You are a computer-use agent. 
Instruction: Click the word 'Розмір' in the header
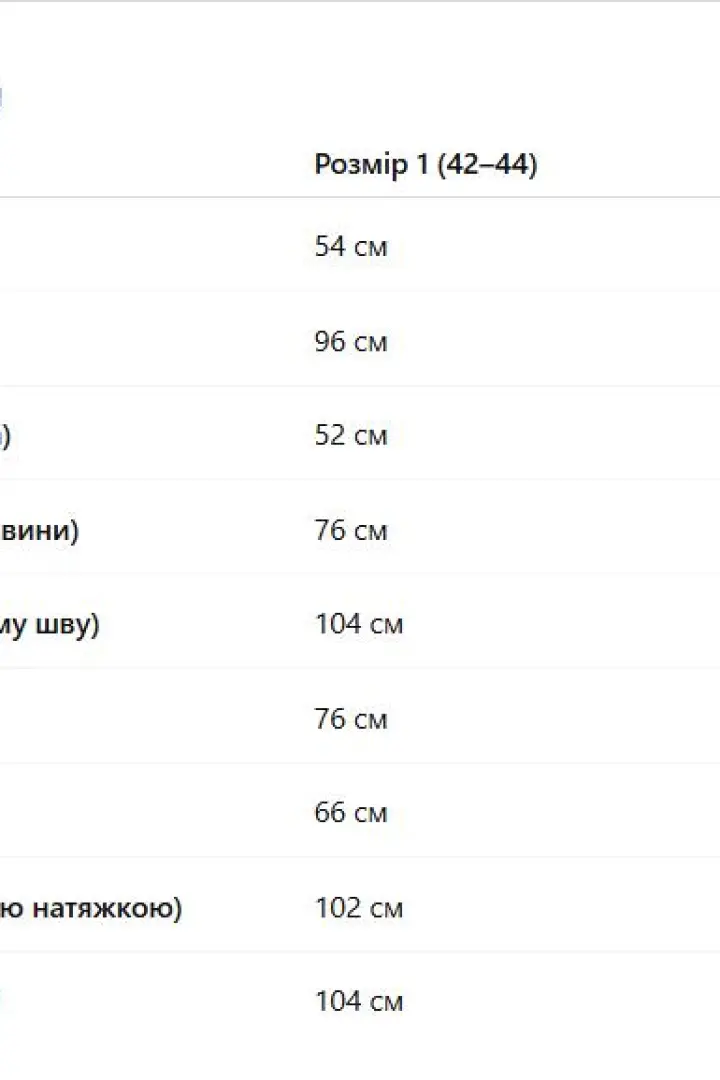tap(361, 165)
